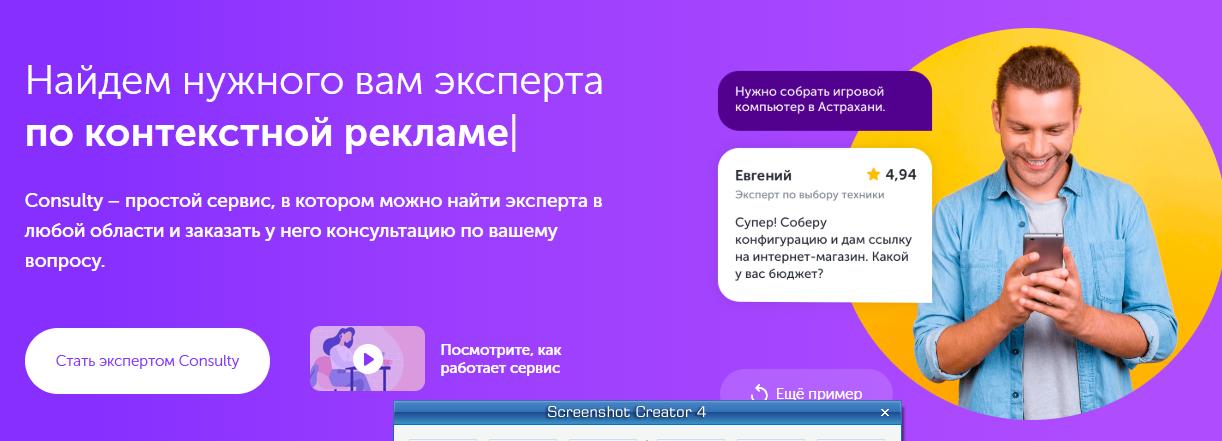Click the reply text 'Супер! Соберу конфигурацию'
Image resolution: width=1222 pixels, height=441 pixels.
pos(824,247)
